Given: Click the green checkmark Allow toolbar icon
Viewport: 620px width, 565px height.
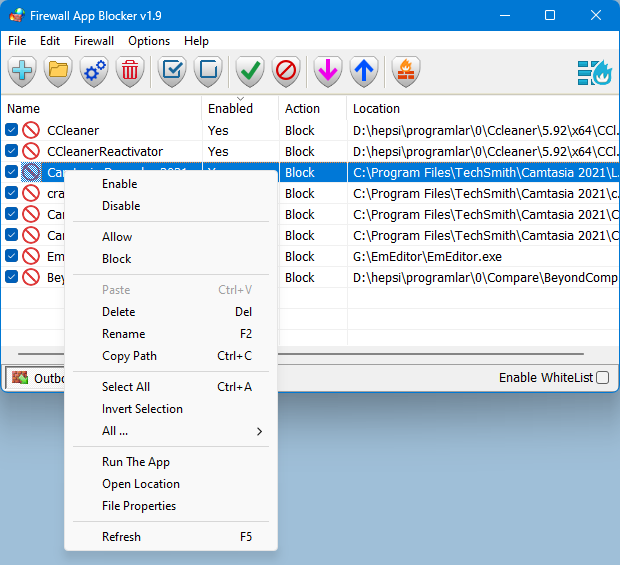Looking at the screenshot, I should pos(250,71).
